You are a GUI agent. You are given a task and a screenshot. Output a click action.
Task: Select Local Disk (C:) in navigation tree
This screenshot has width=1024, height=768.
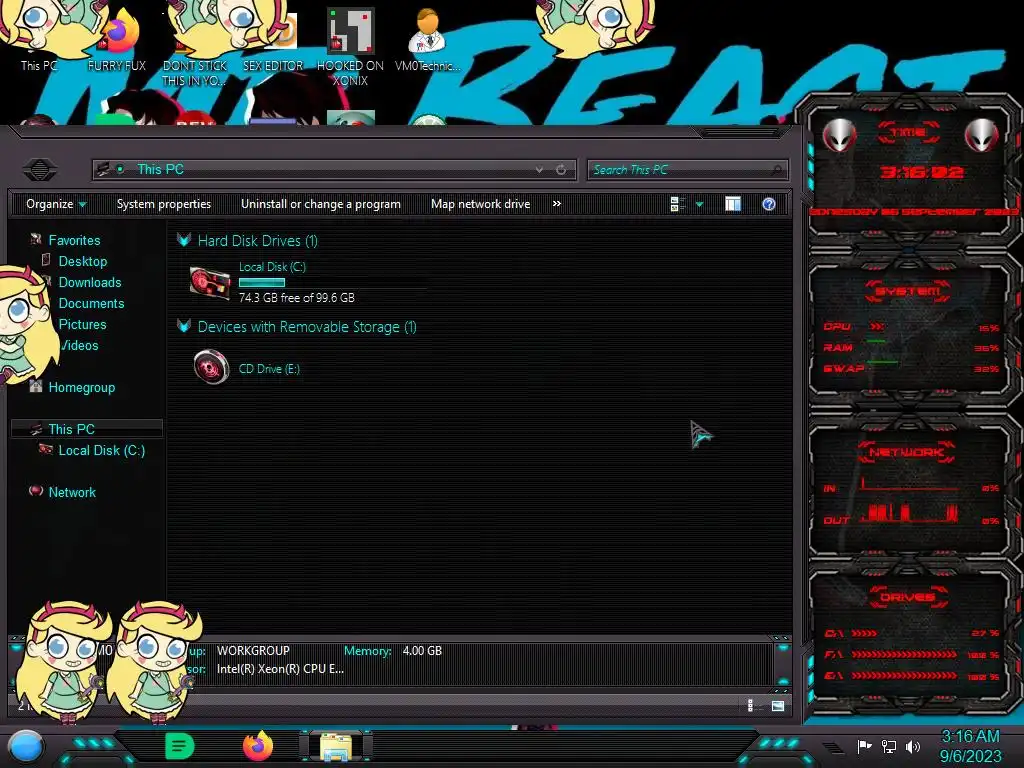[x=102, y=450]
